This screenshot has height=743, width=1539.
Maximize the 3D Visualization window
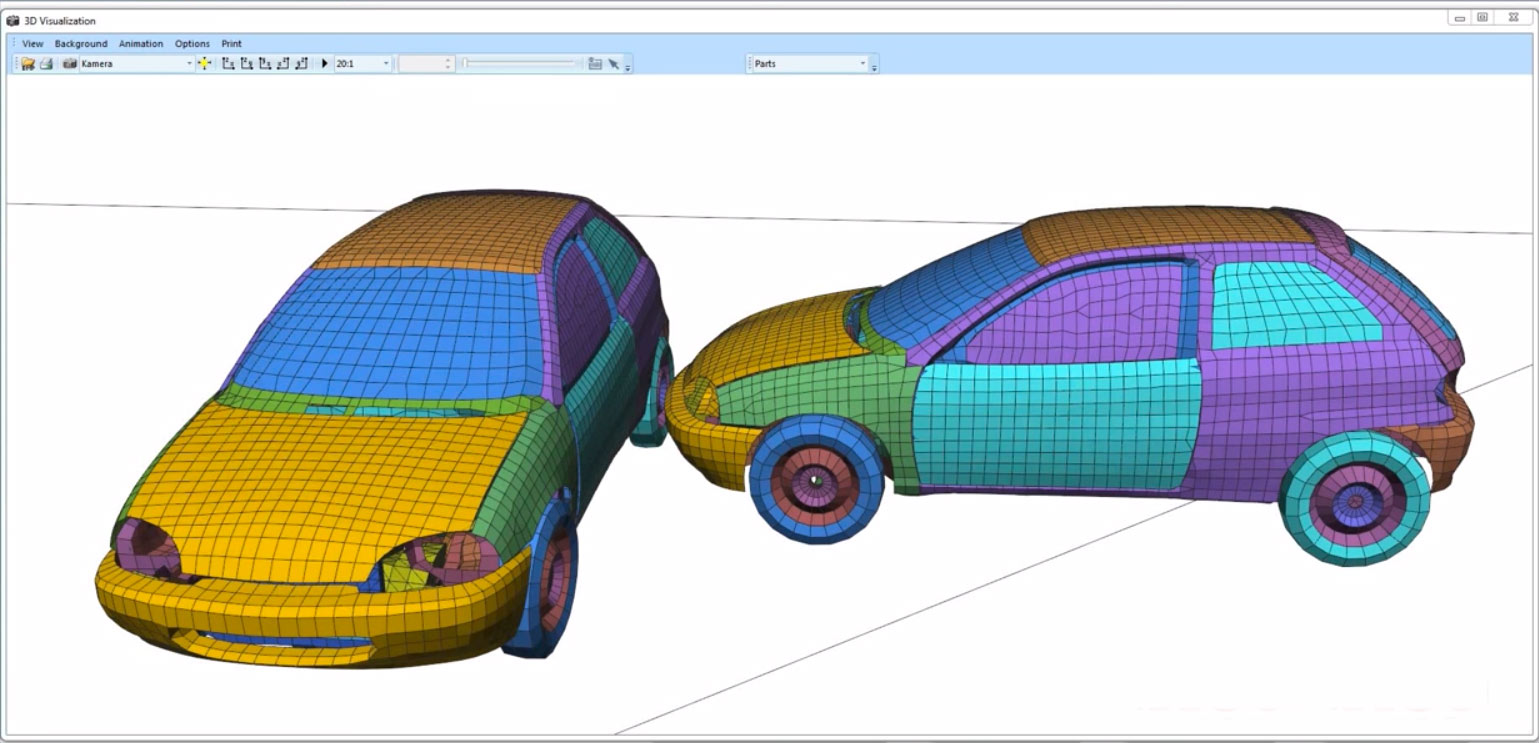pyautogui.click(x=1483, y=18)
